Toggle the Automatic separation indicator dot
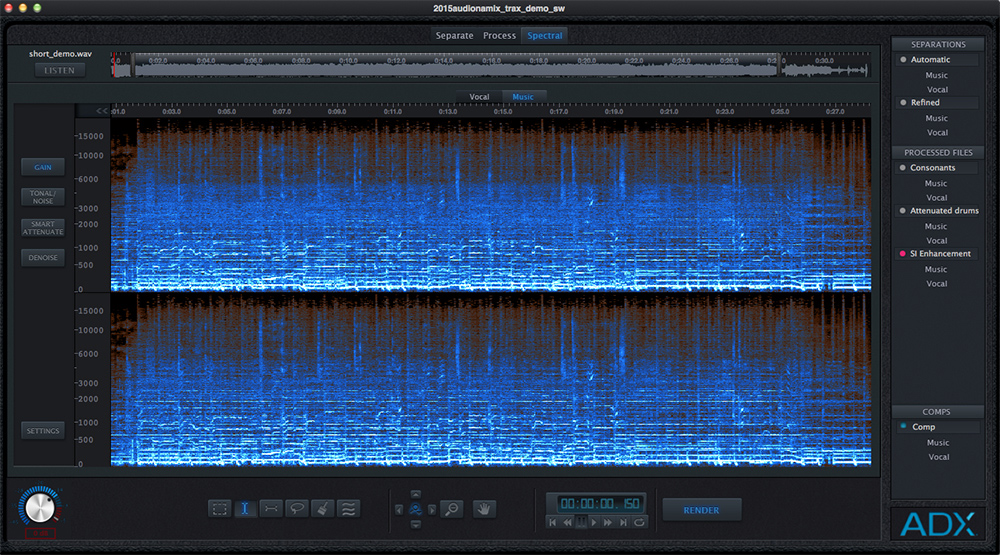The image size is (1000, 555). 903,60
